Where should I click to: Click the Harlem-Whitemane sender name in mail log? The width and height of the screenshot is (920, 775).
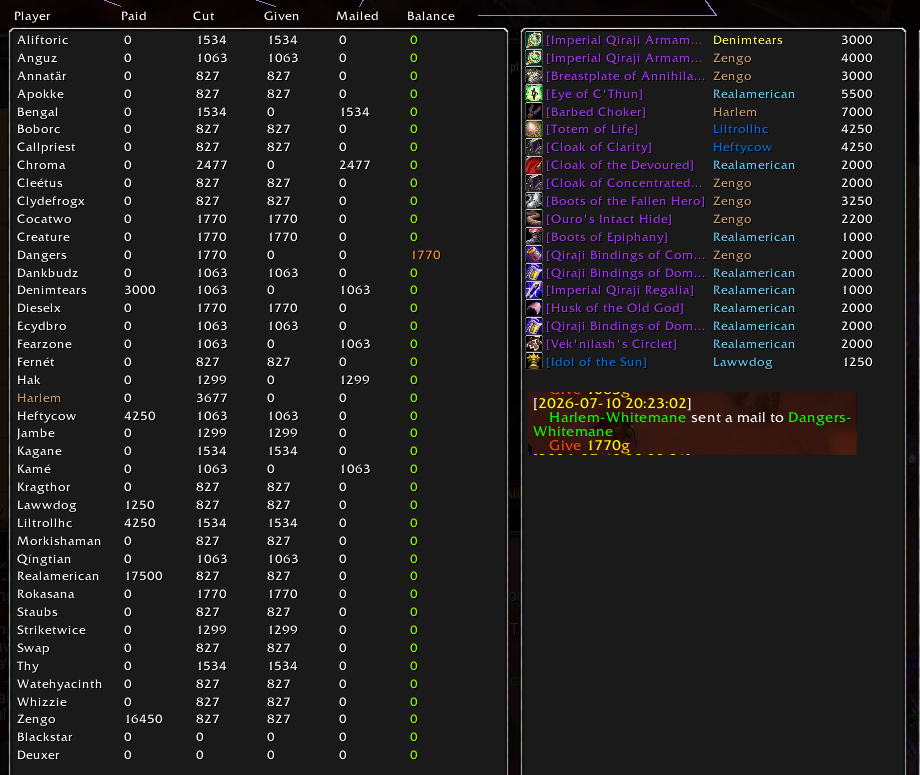pos(617,417)
